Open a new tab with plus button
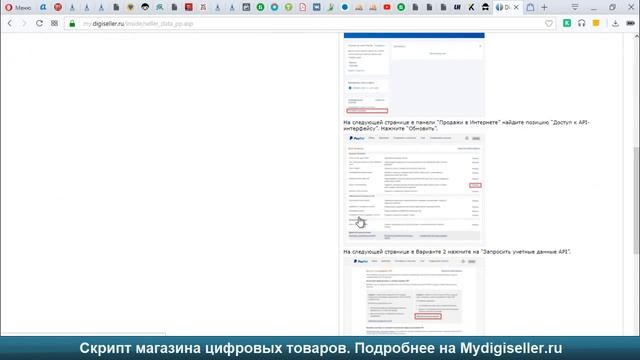This screenshot has height=360, width=640. (x=544, y=7)
